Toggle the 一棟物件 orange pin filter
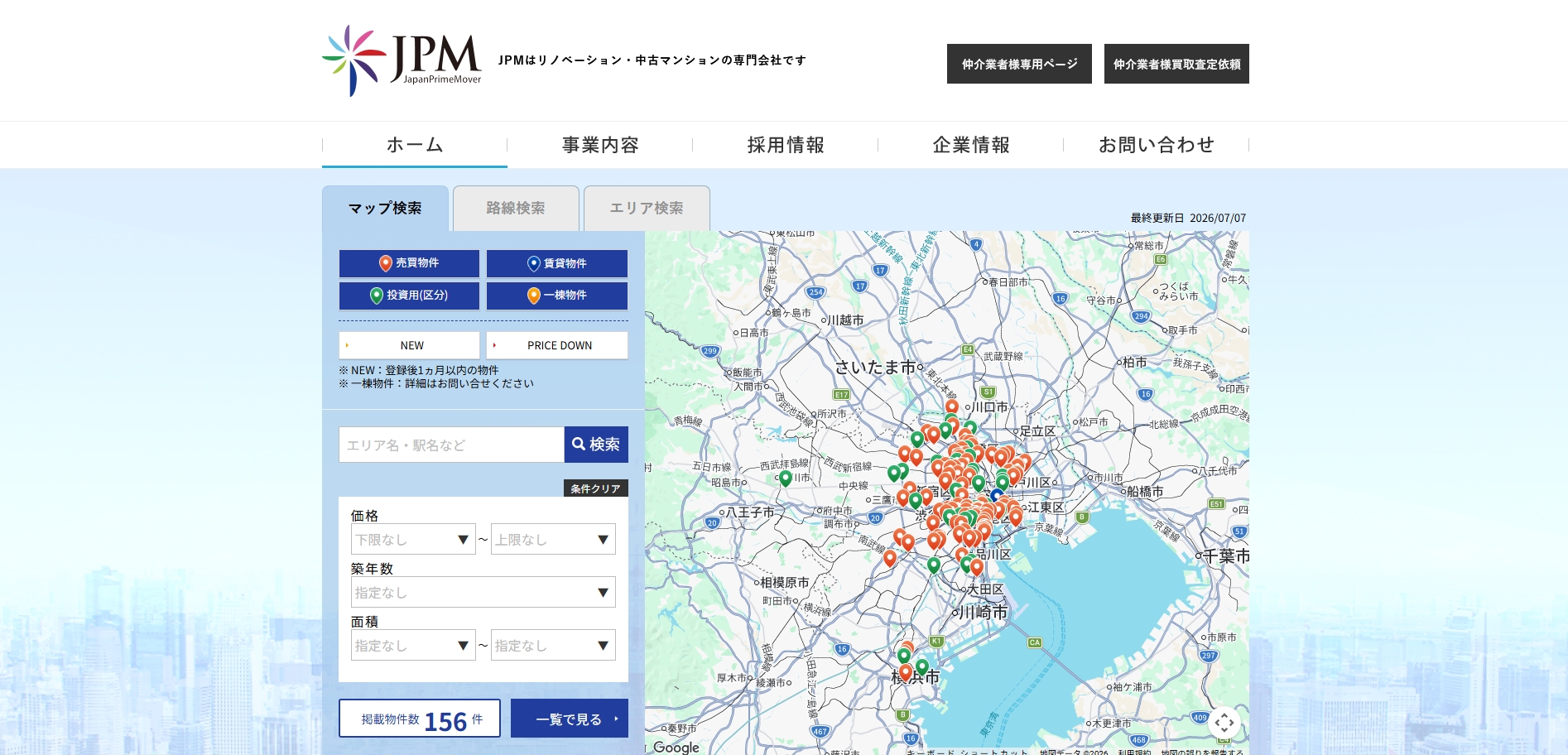The image size is (1568, 755). tap(557, 296)
